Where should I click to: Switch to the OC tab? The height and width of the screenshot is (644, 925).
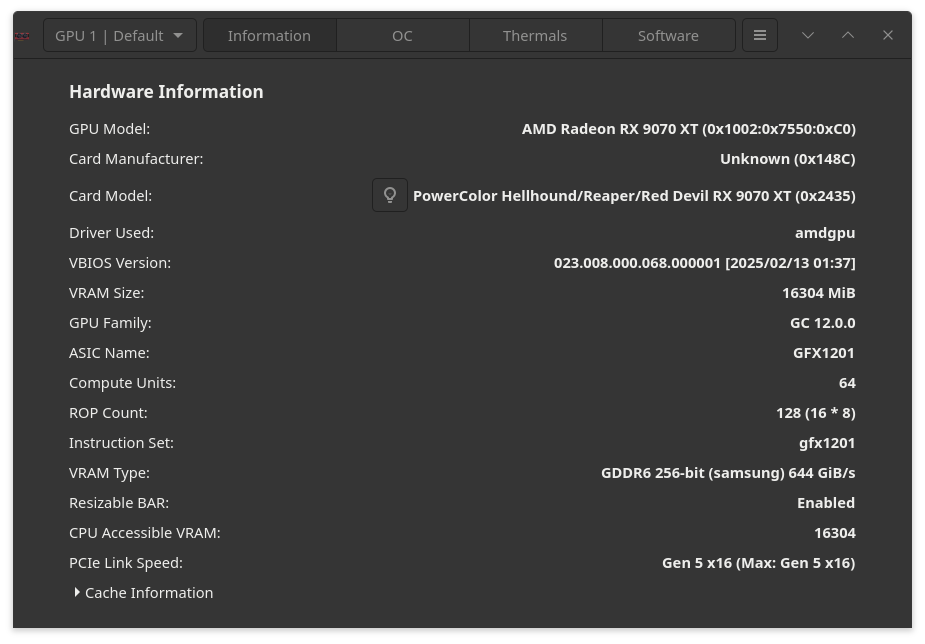coord(402,35)
